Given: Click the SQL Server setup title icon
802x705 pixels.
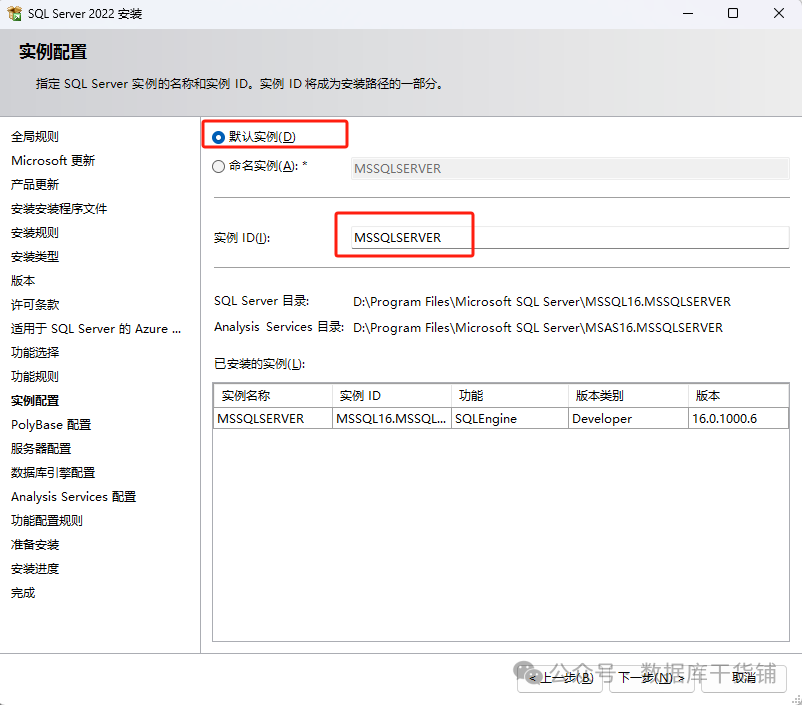Looking at the screenshot, I should 15,13.
